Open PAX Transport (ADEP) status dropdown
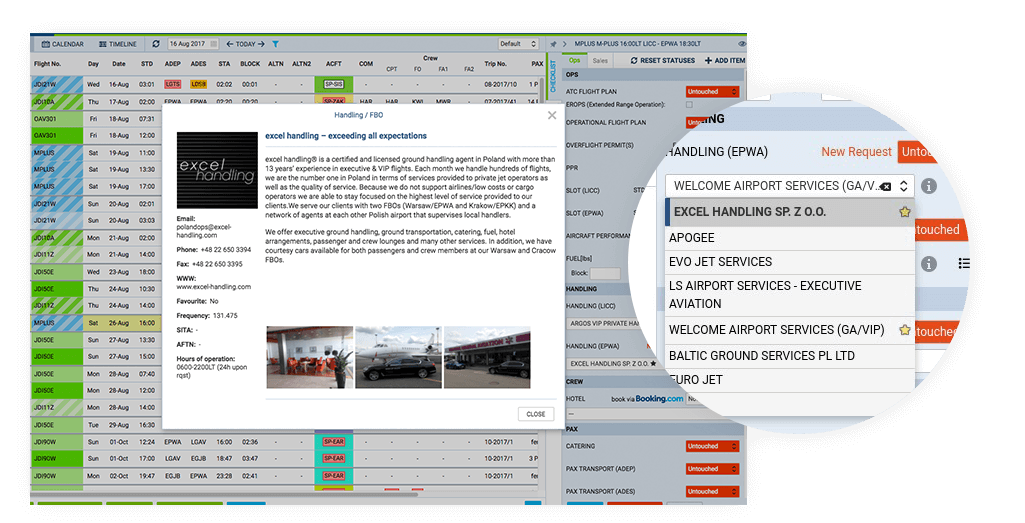This screenshot has height=523, width=1025. pyautogui.click(x=713, y=469)
